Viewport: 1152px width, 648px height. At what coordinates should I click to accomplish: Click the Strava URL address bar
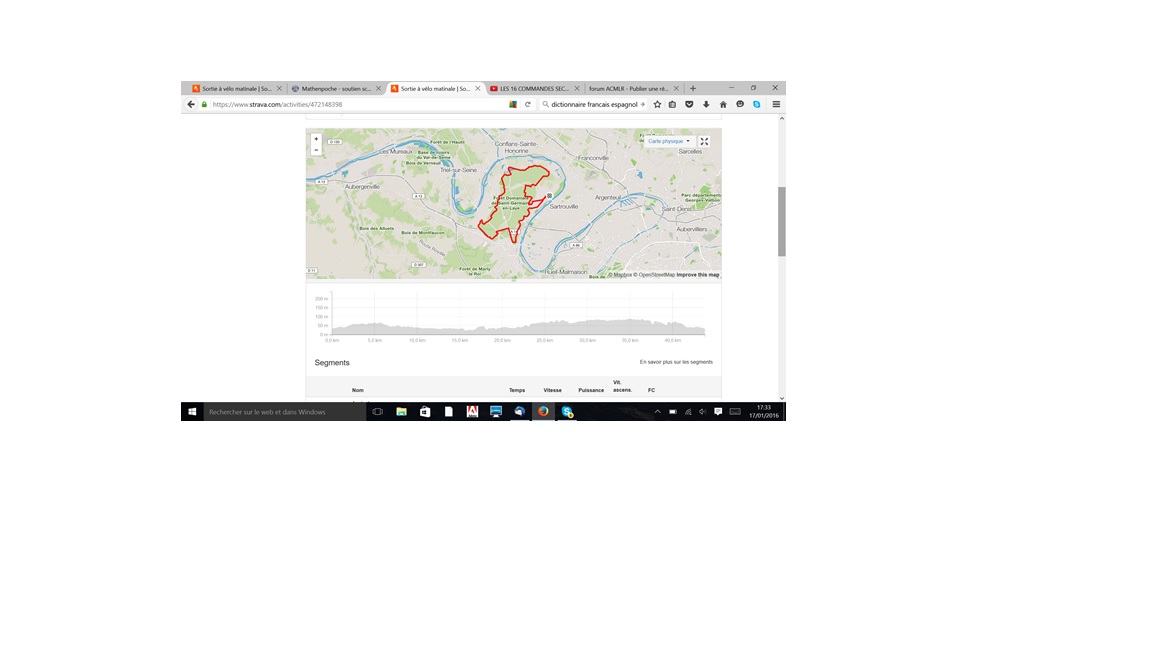[350, 104]
